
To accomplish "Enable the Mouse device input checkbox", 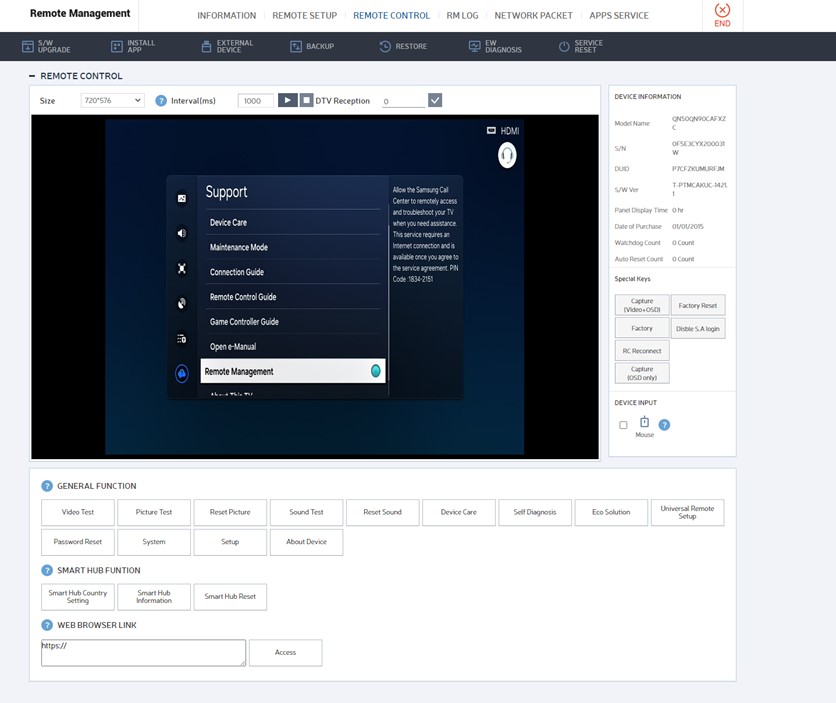I will point(623,425).
